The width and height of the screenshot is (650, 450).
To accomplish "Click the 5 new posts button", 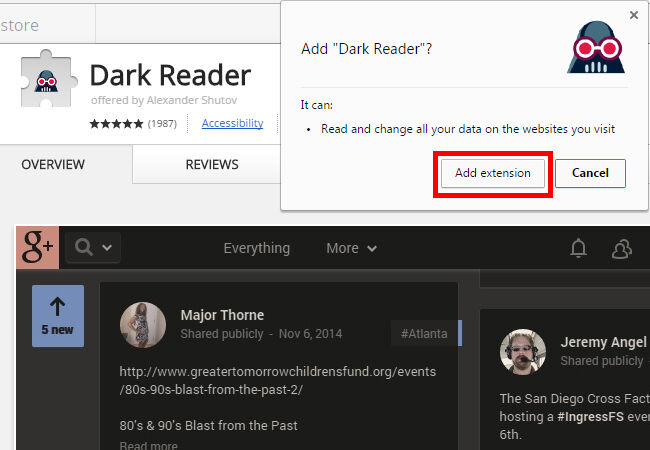I will tap(58, 316).
